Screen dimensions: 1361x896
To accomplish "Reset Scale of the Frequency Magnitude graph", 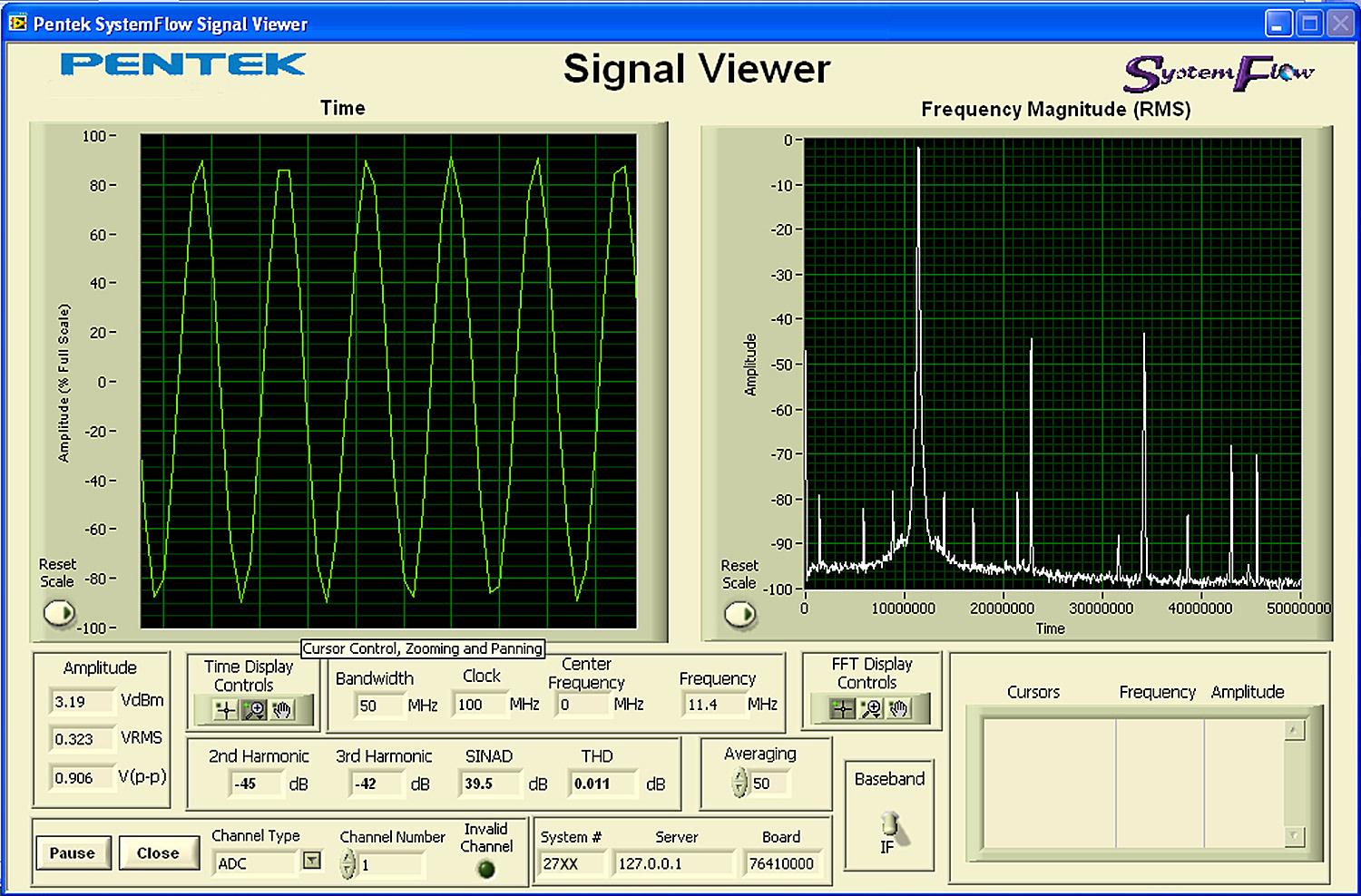I will pos(739,615).
